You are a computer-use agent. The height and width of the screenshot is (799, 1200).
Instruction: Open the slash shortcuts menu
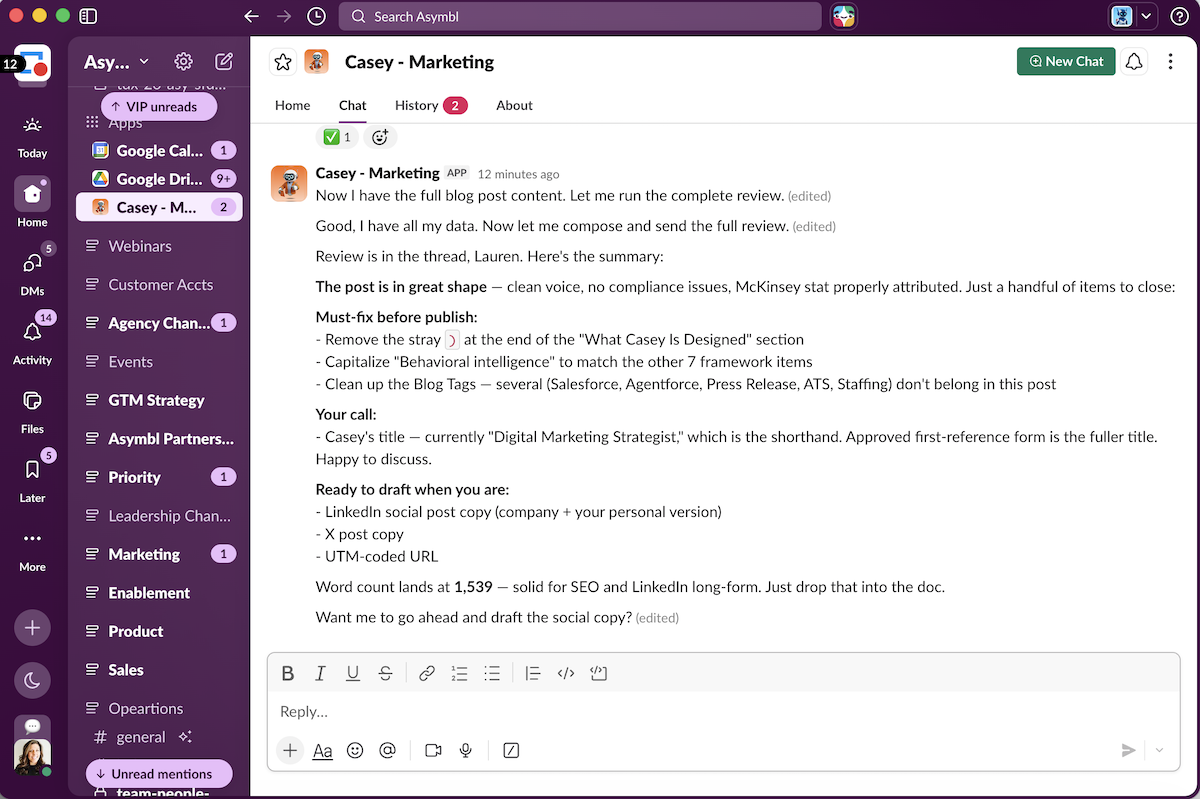(x=511, y=750)
